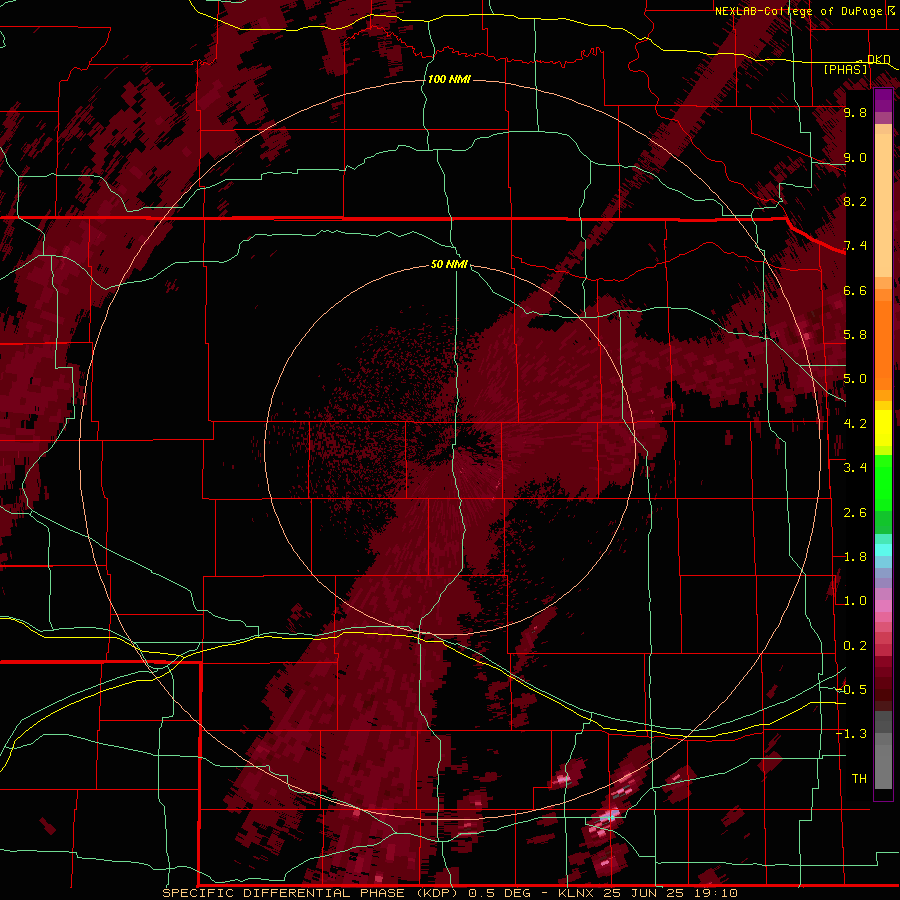Screen dimensions: 900x900
Task: Click the -0.5 scale value
Action: click(852, 690)
